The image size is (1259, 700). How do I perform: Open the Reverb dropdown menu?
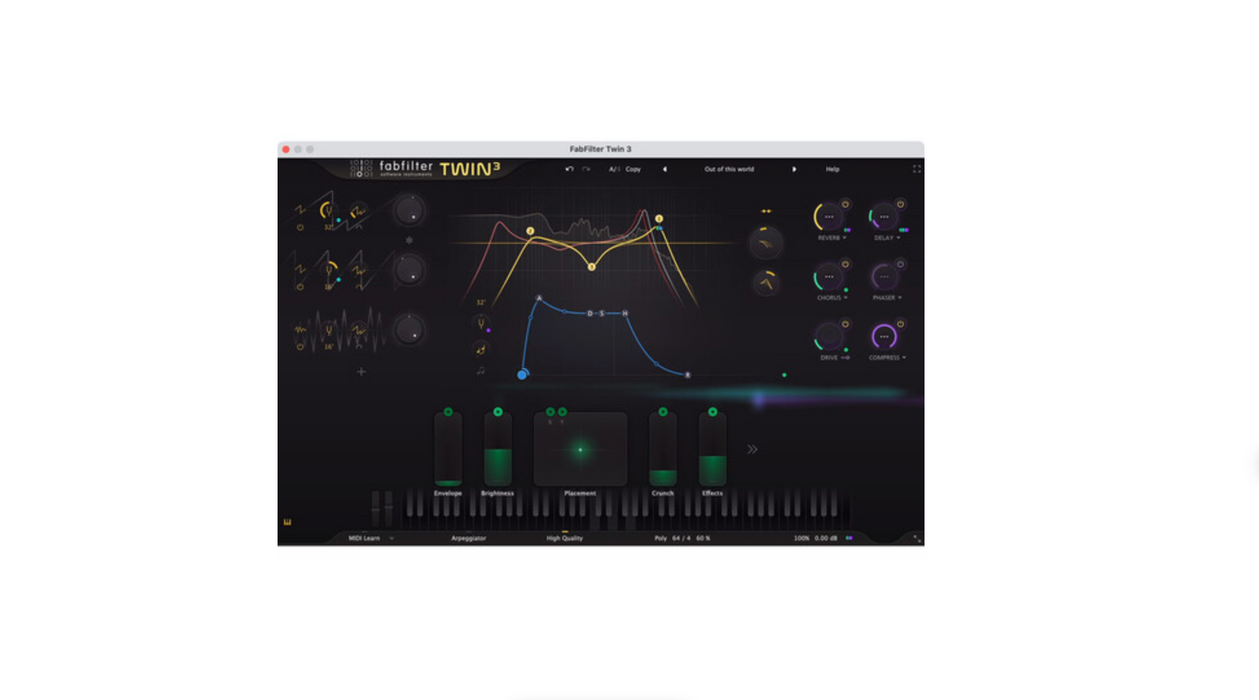(832, 238)
